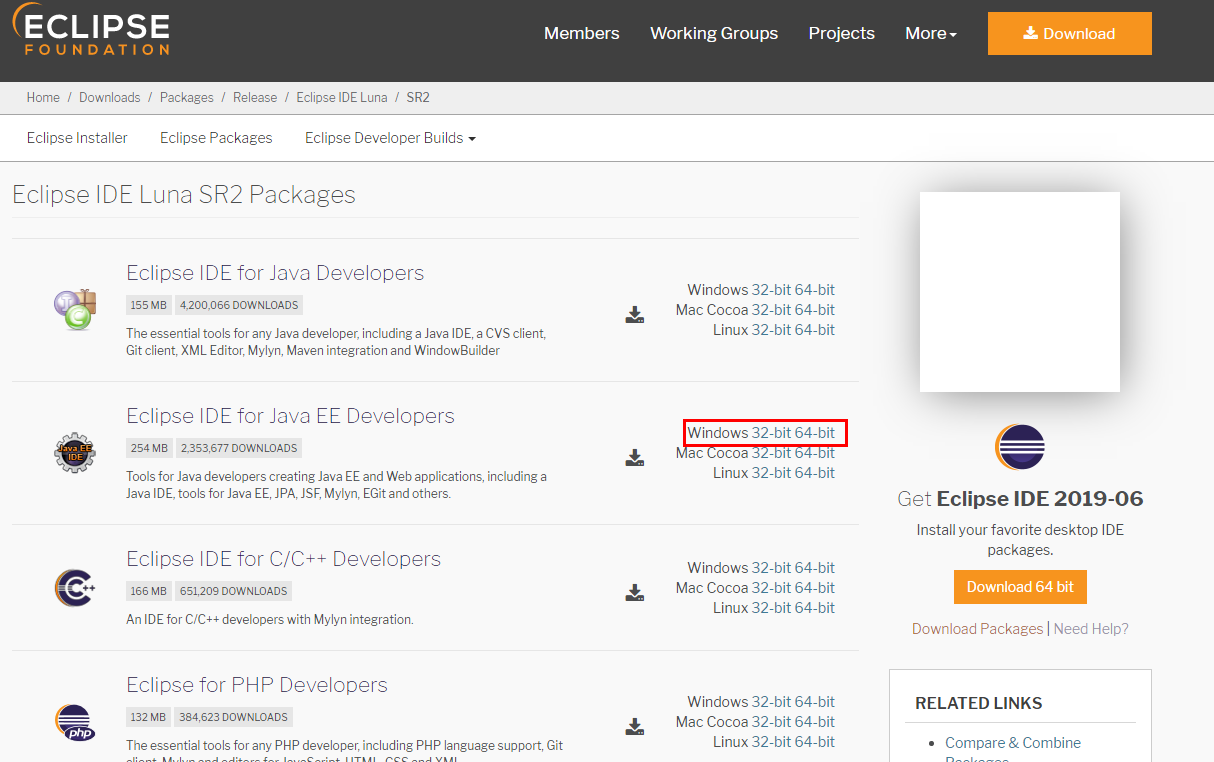Click the Eclipse Foundation logo
The width and height of the screenshot is (1214, 762).
tap(91, 30)
